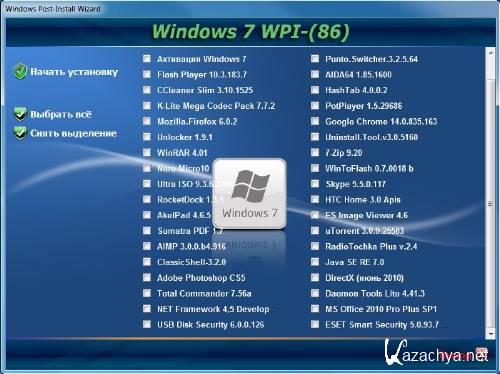Check the Adobe Photoshop CS5 box
This screenshot has width=500, height=374.
147,278
